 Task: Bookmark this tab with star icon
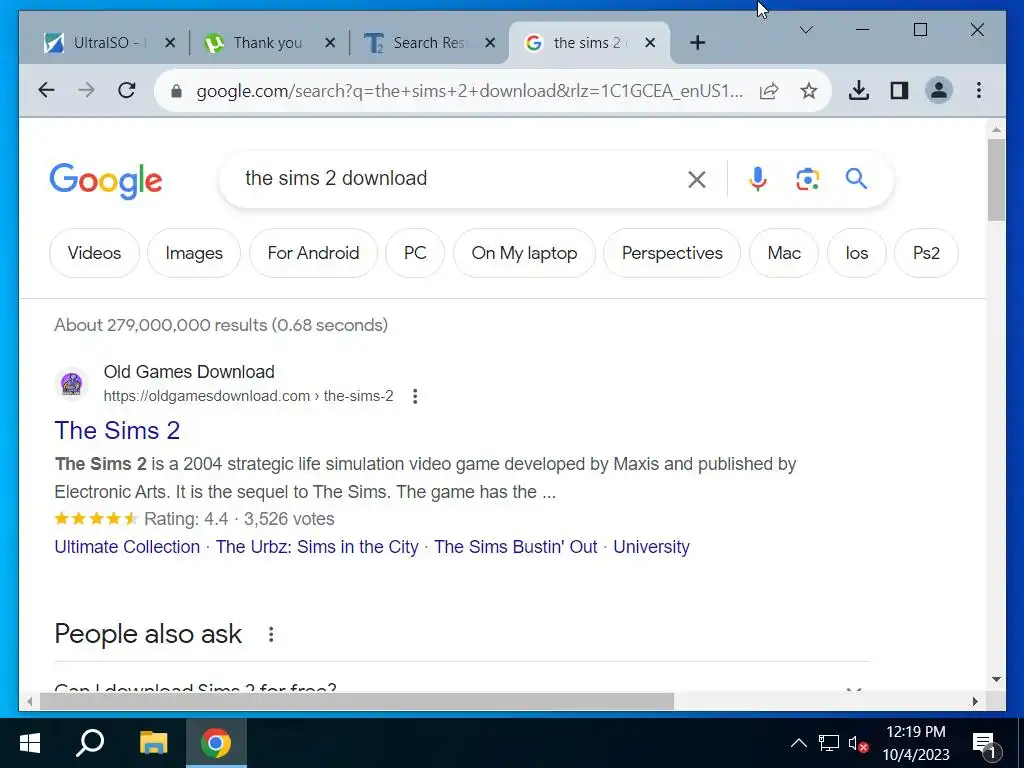[808, 91]
